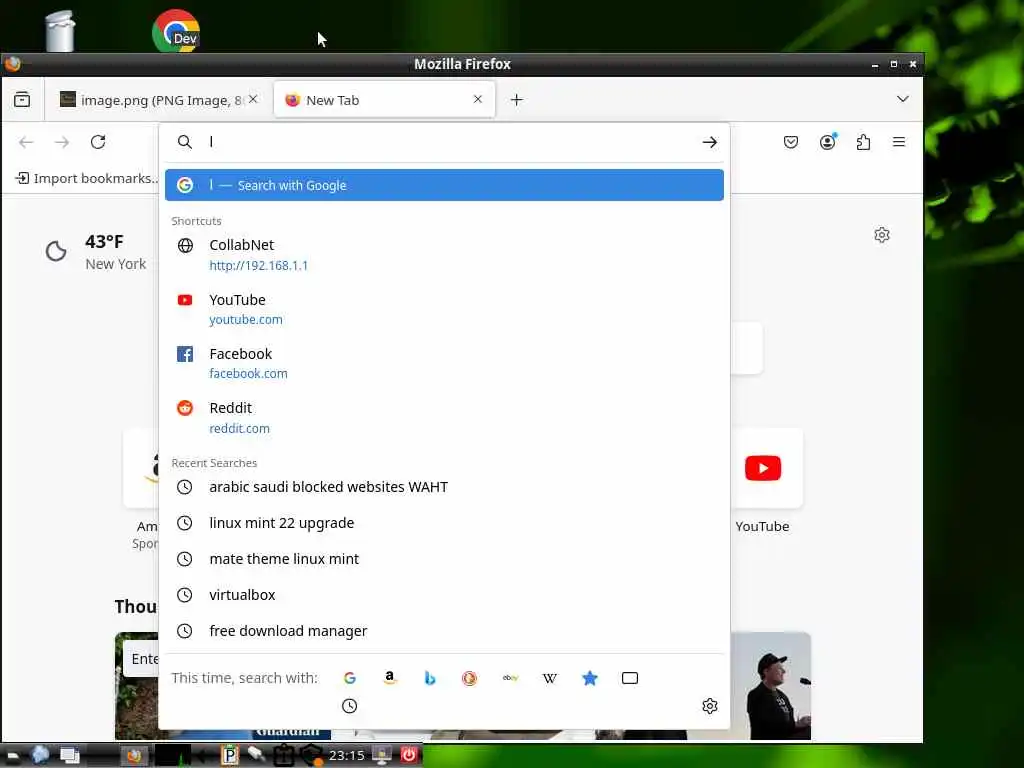Click the Import bookmarks button
The image size is (1024, 768).
(86, 178)
